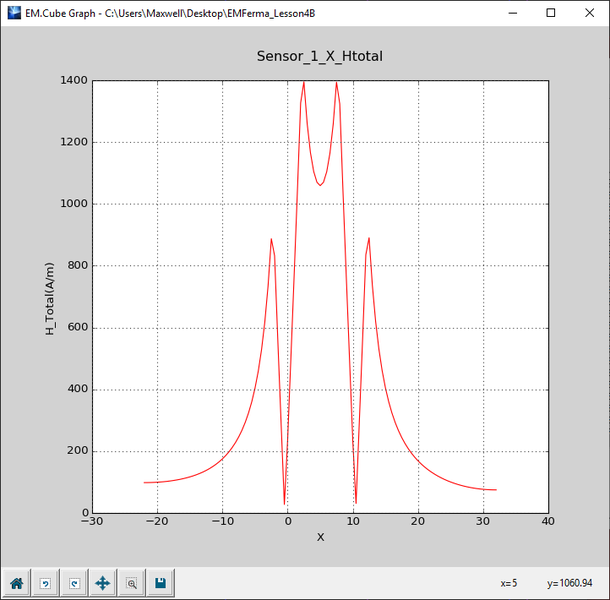The width and height of the screenshot is (610, 600).
Task: Click the Sensor_1_X_Htotal plot title
Action: 319,57
